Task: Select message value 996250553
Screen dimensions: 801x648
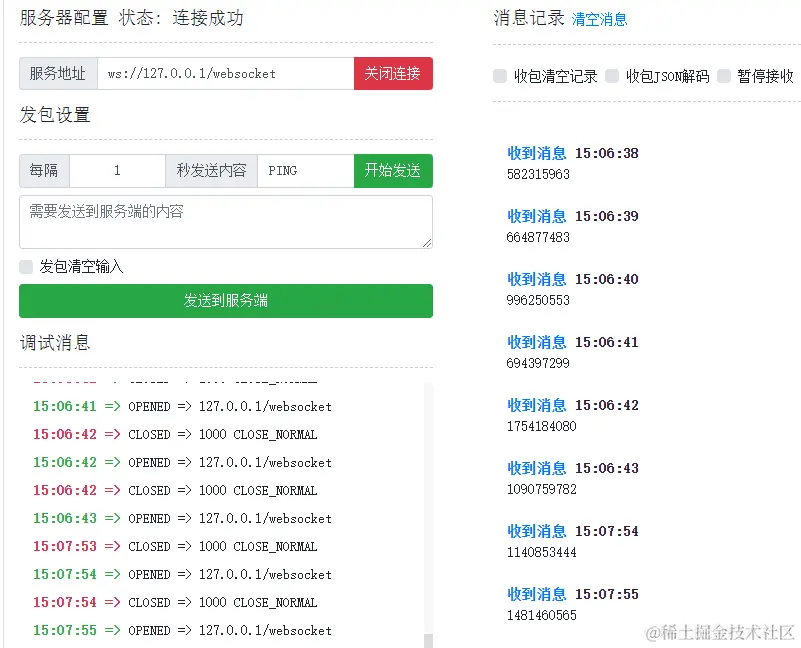Action: click(x=538, y=300)
